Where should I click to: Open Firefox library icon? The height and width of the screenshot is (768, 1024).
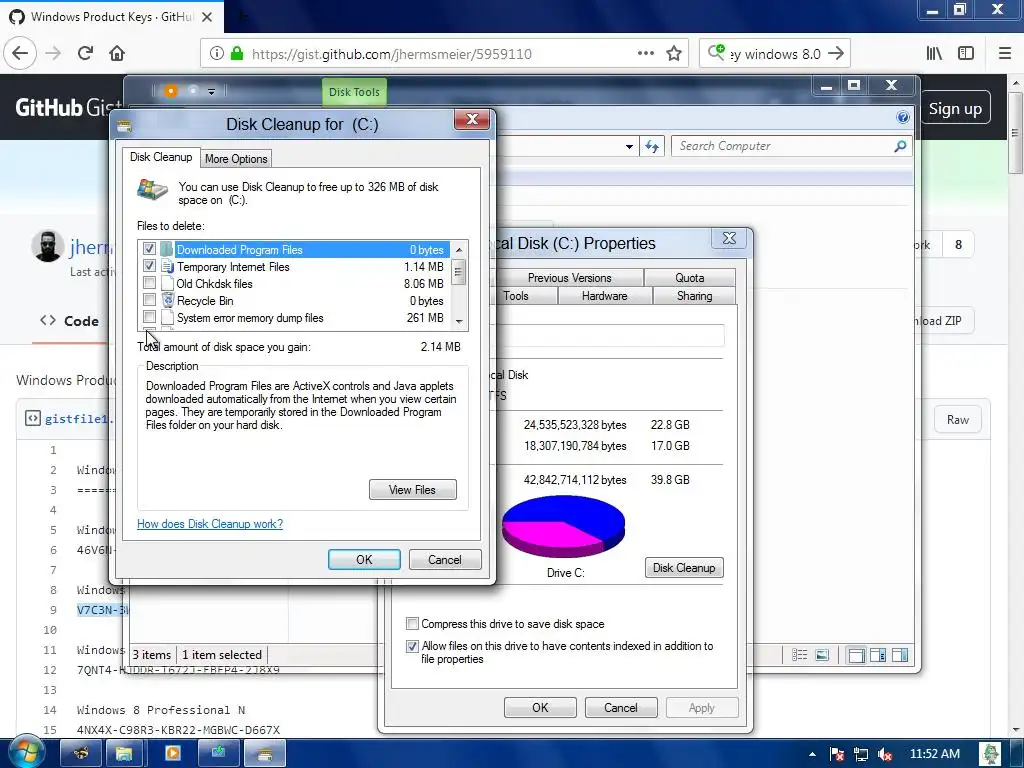935,54
